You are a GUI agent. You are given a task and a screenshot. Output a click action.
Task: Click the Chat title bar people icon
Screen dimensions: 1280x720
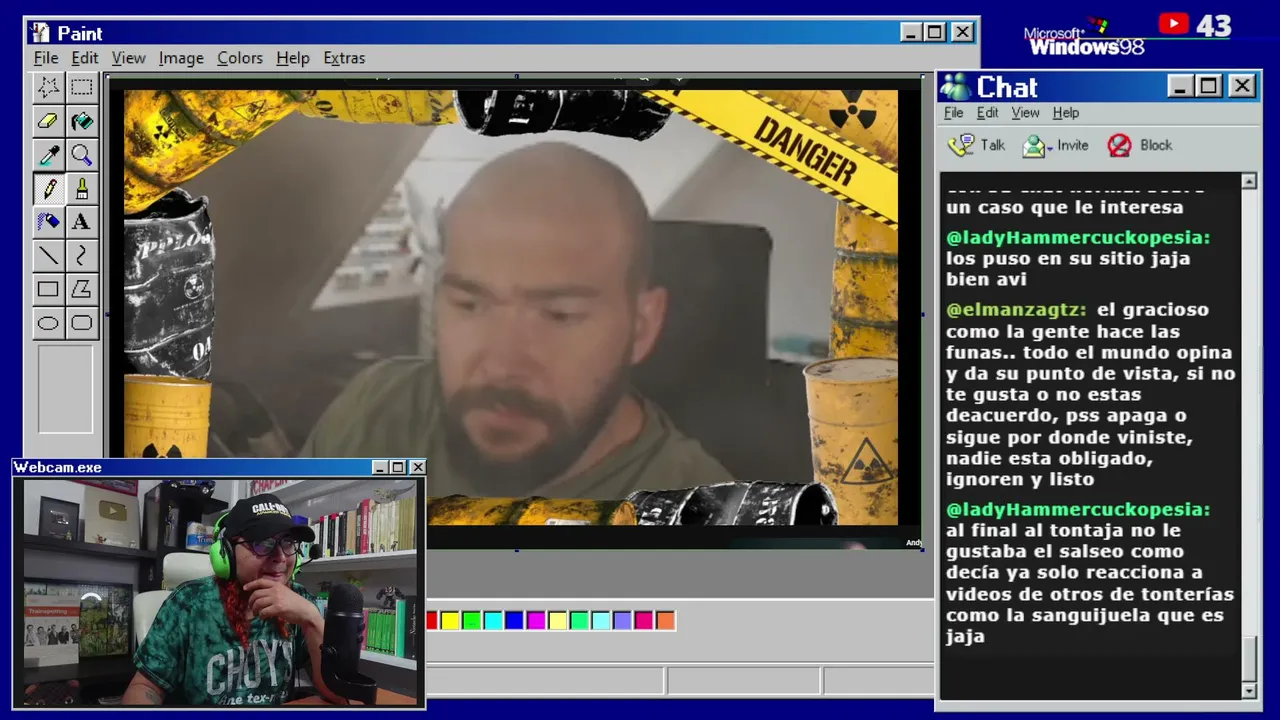point(956,87)
